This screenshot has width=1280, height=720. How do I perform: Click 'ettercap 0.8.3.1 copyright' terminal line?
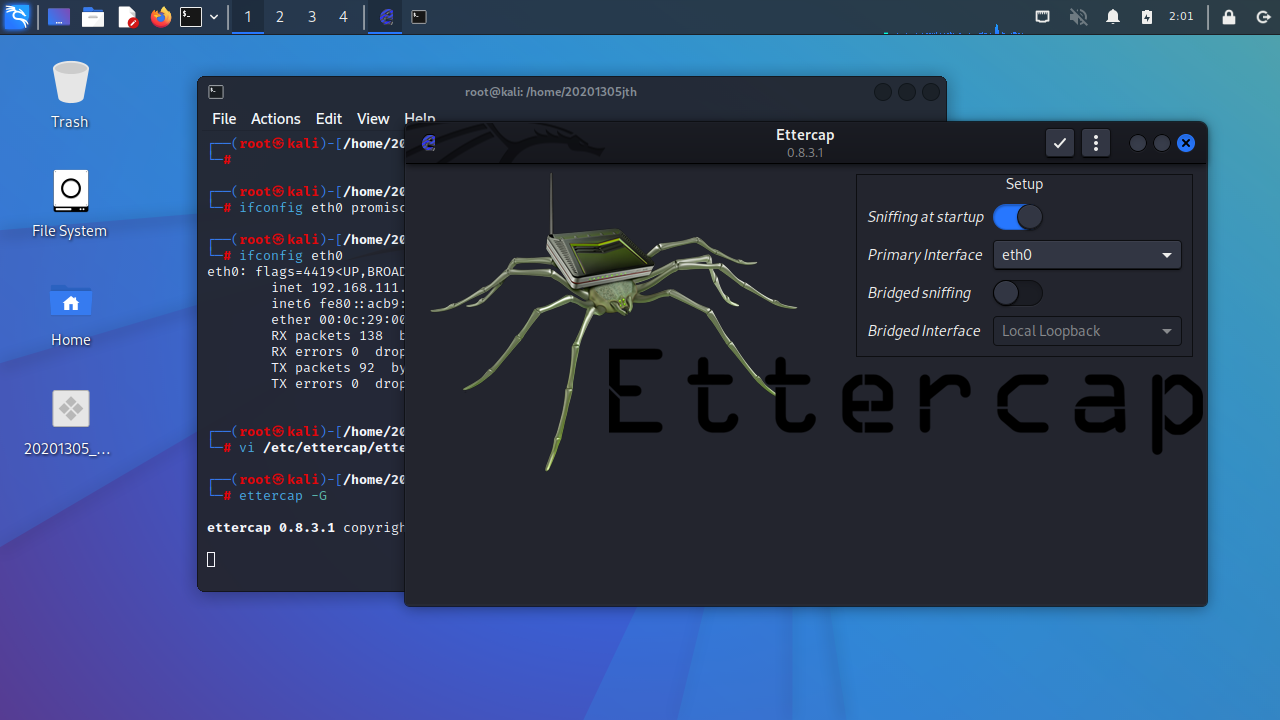(x=306, y=528)
